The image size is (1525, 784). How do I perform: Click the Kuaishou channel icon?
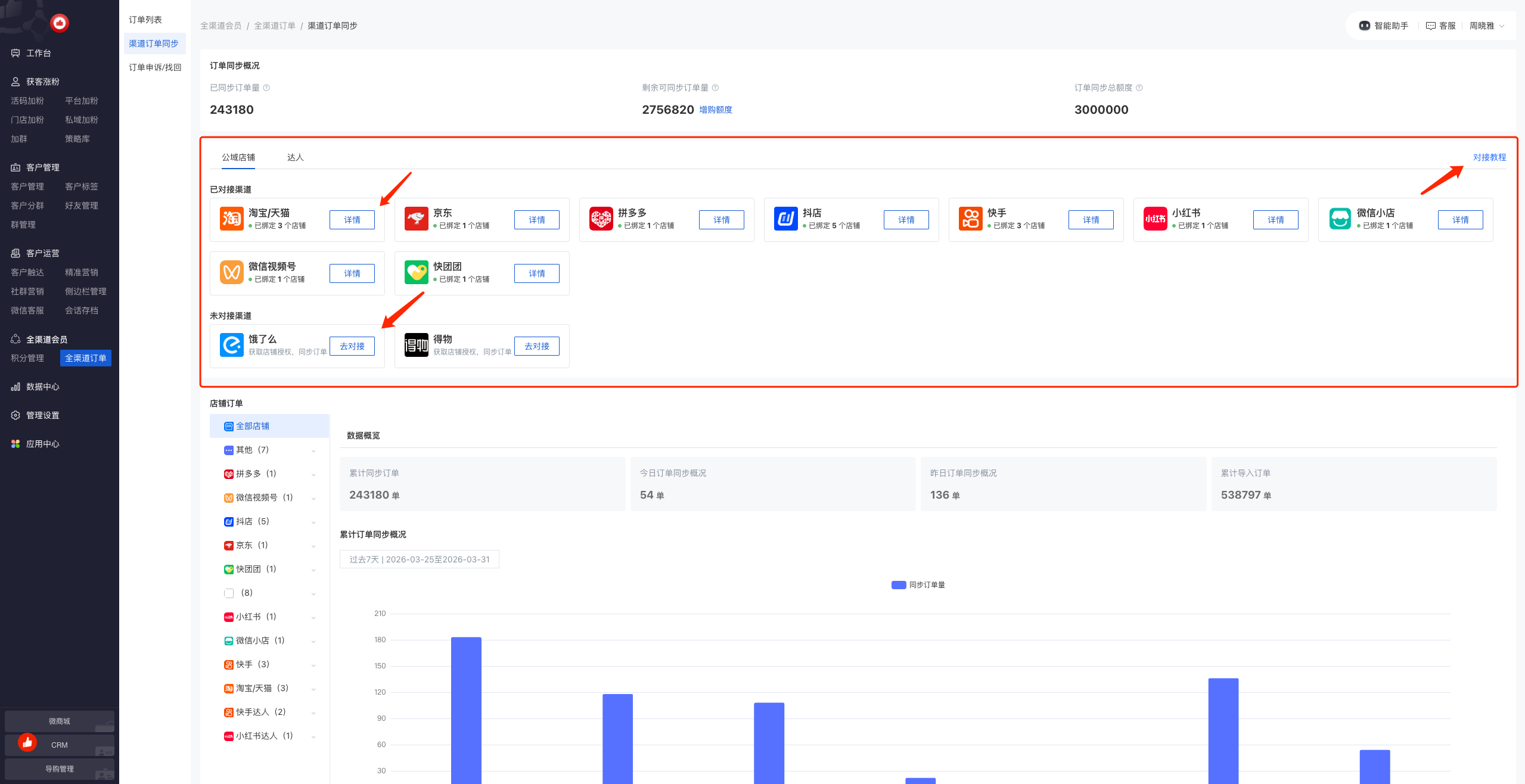pos(970,219)
